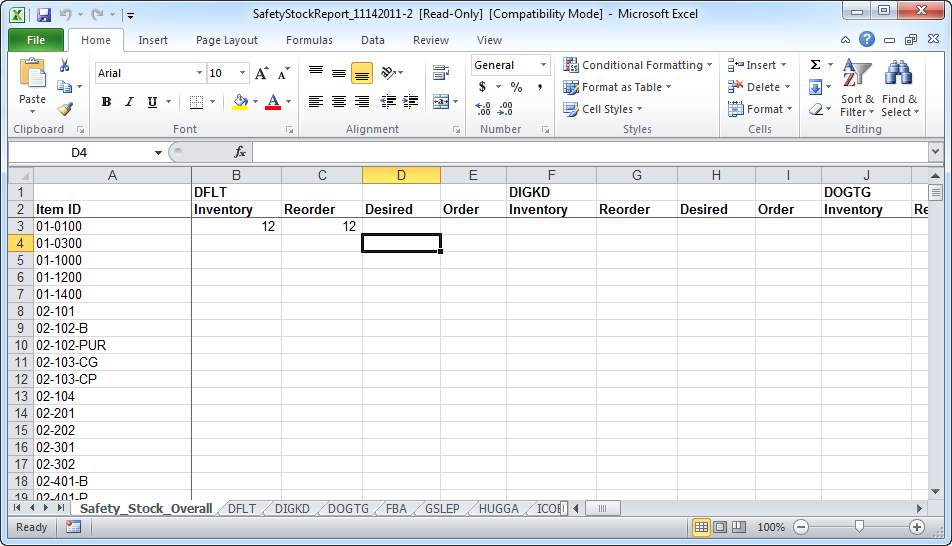The height and width of the screenshot is (546, 952).
Task: Open the General number format dropdown
Action: point(543,65)
